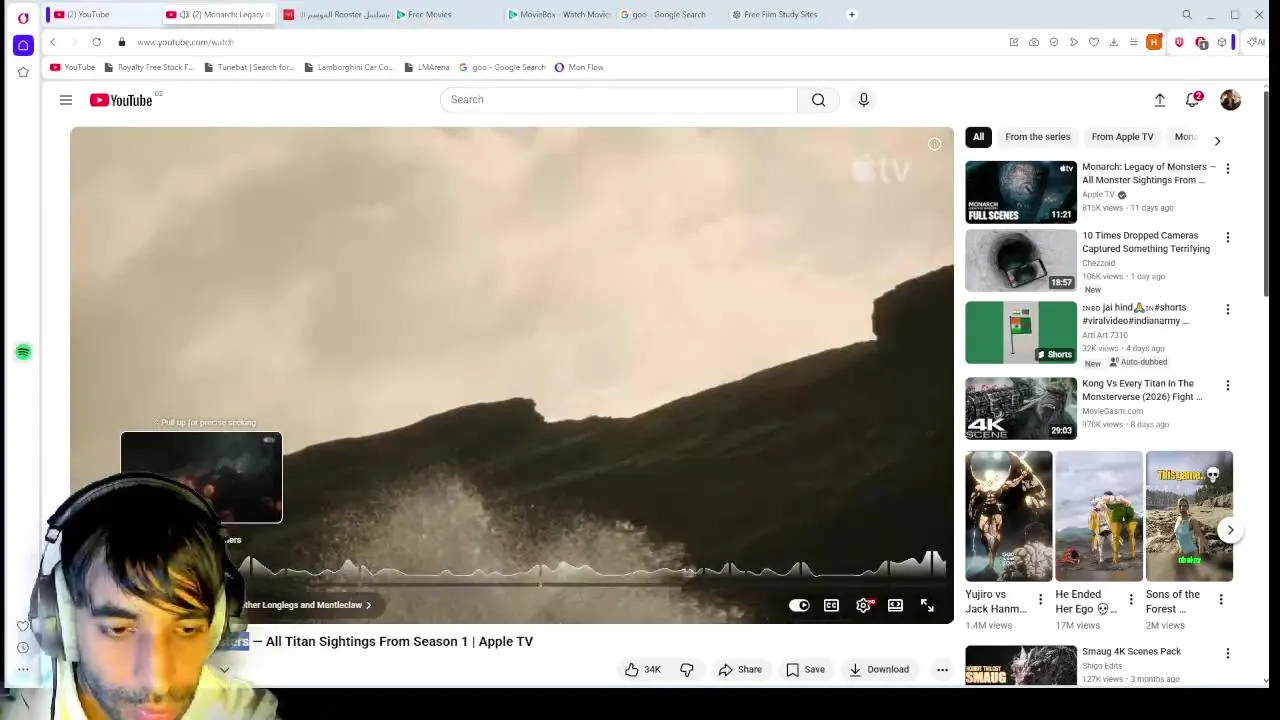Screen dimensions: 1280x720
Task: Switch to MovieBox browser tab
Action: [x=558, y=14]
